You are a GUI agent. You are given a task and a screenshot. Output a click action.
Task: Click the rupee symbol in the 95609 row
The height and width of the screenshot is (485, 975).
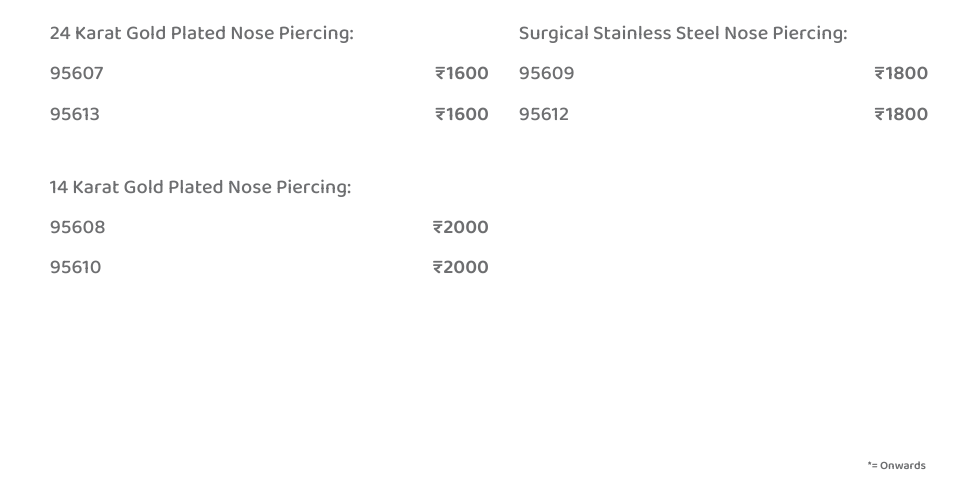click(879, 73)
